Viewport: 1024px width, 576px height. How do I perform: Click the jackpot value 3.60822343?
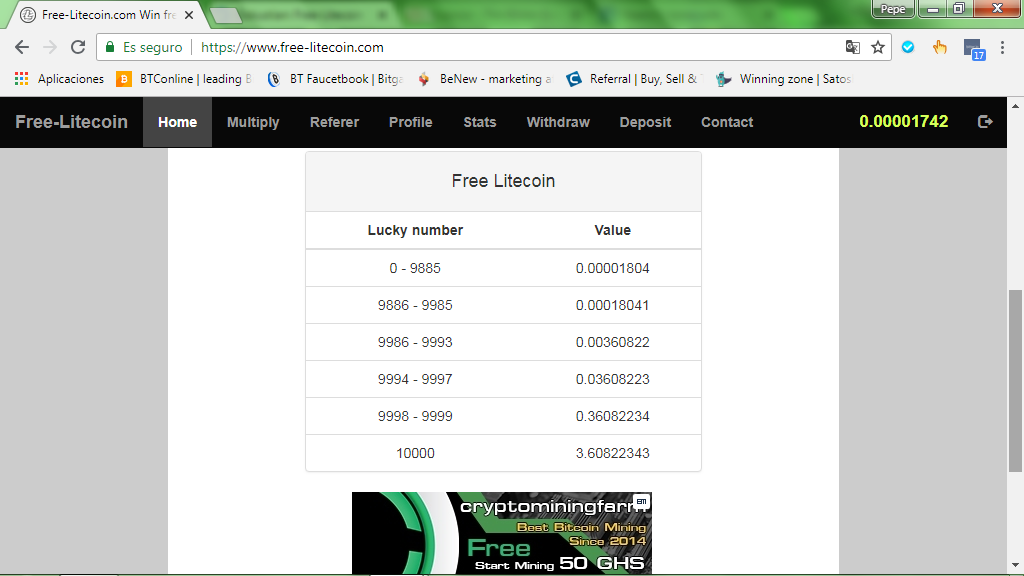click(613, 453)
